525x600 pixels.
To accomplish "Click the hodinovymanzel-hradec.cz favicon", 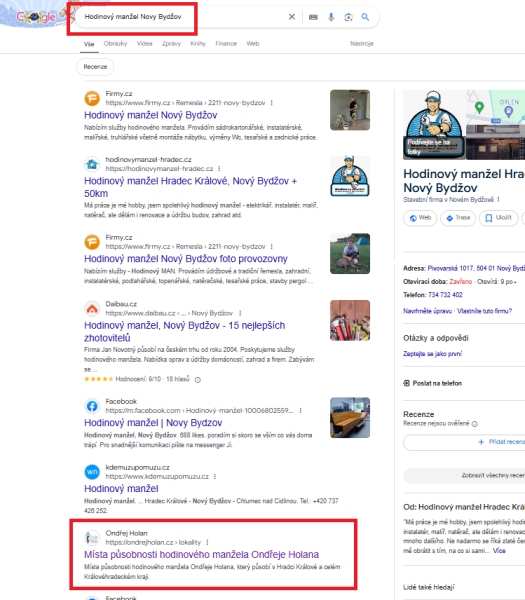I will [x=92, y=164].
